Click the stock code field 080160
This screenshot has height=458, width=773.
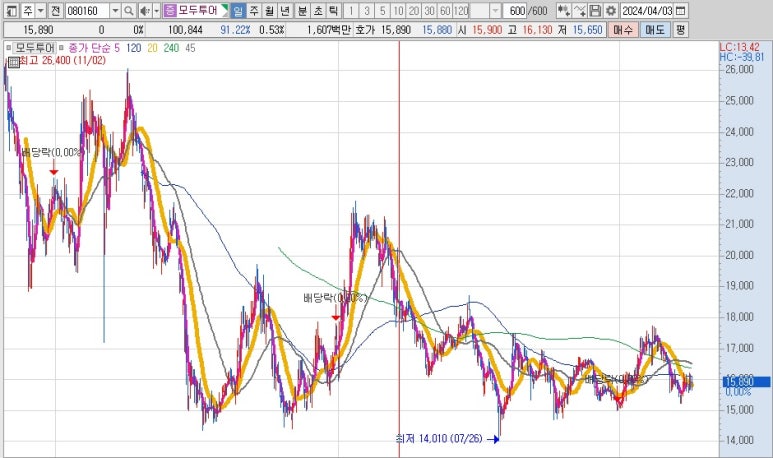pyautogui.click(x=87, y=10)
